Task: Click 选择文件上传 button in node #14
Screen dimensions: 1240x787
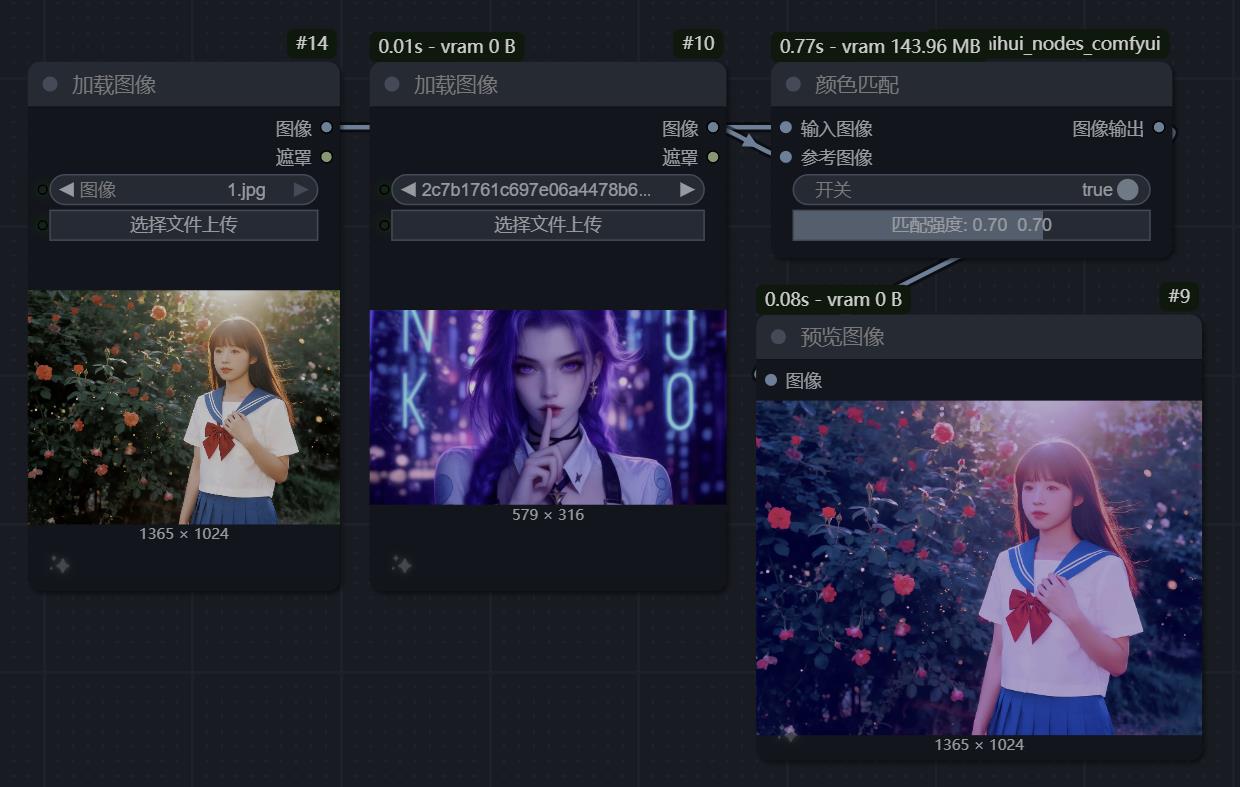Action: click(x=184, y=225)
